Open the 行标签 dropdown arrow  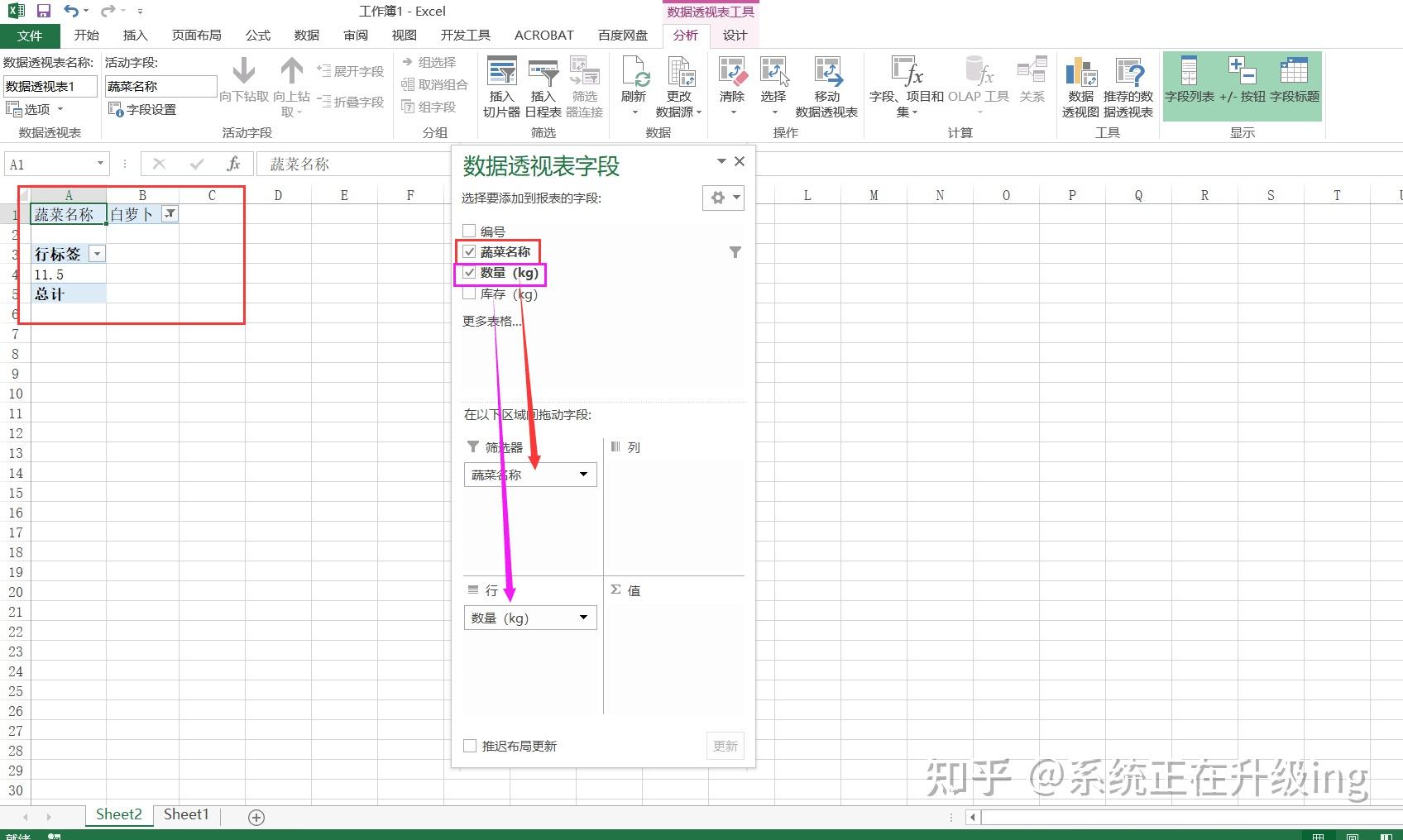[98, 253]
